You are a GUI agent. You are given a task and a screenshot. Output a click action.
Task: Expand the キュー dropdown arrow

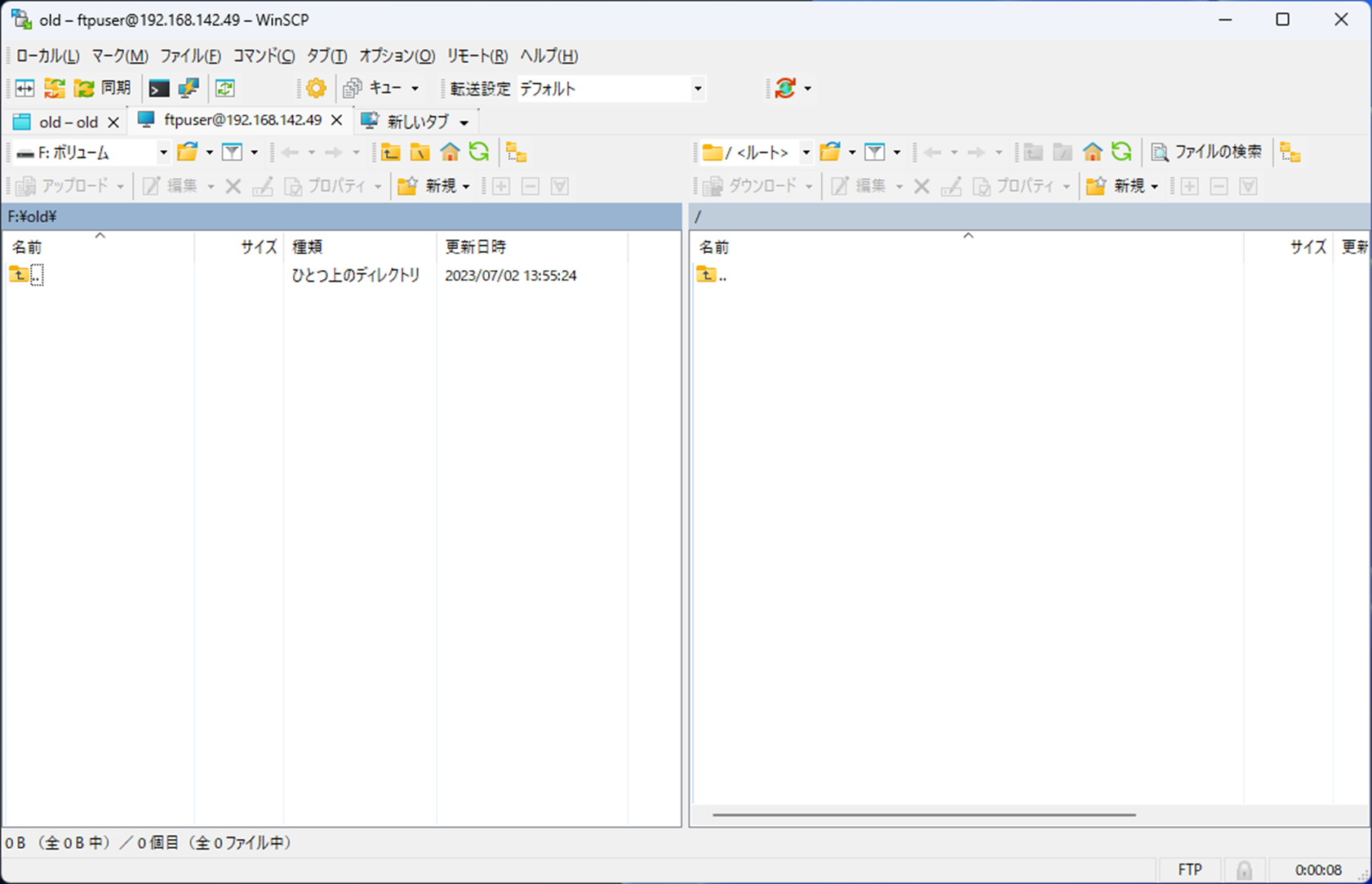[415, 88]
